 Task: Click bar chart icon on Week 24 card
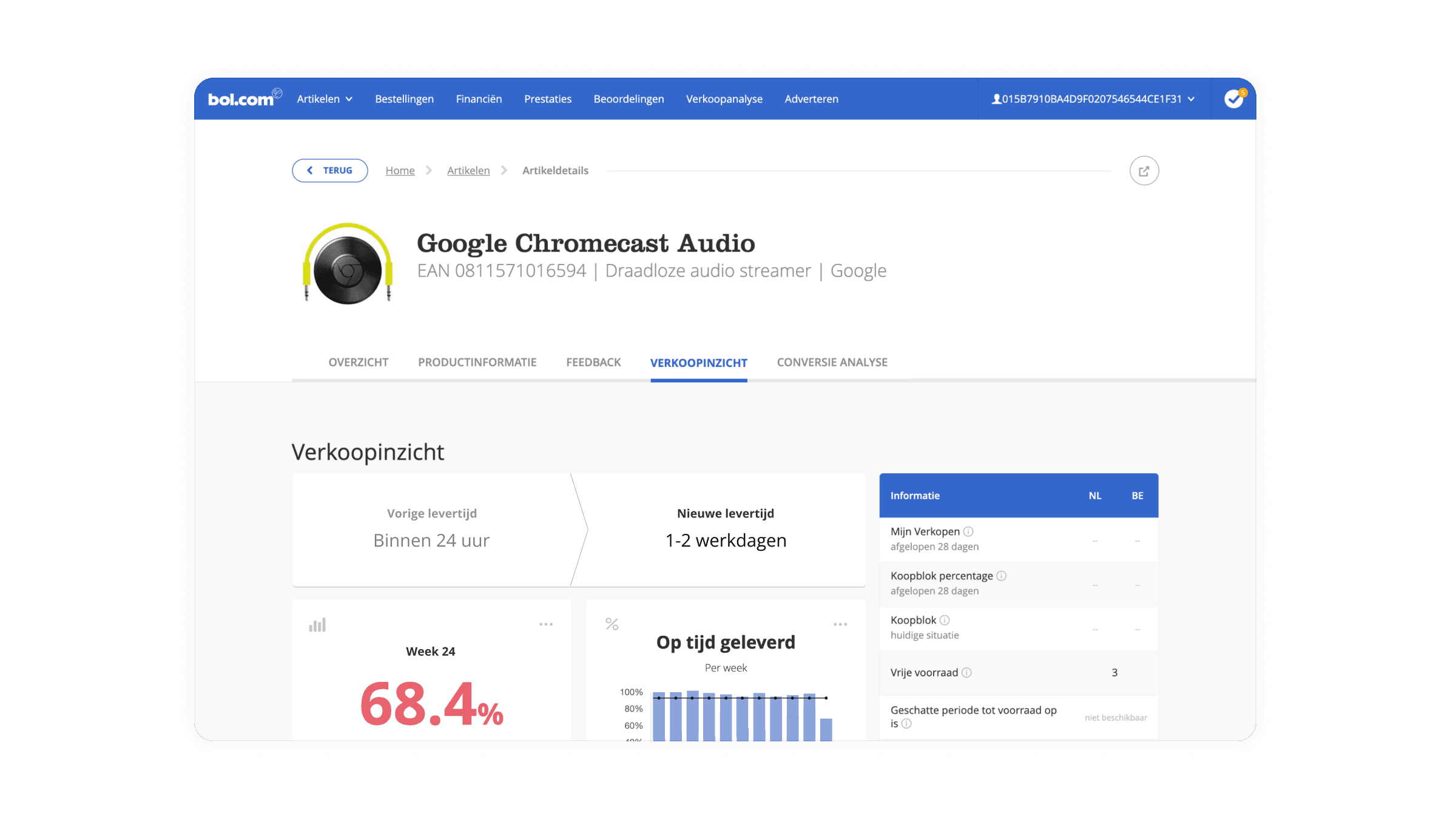317,625
